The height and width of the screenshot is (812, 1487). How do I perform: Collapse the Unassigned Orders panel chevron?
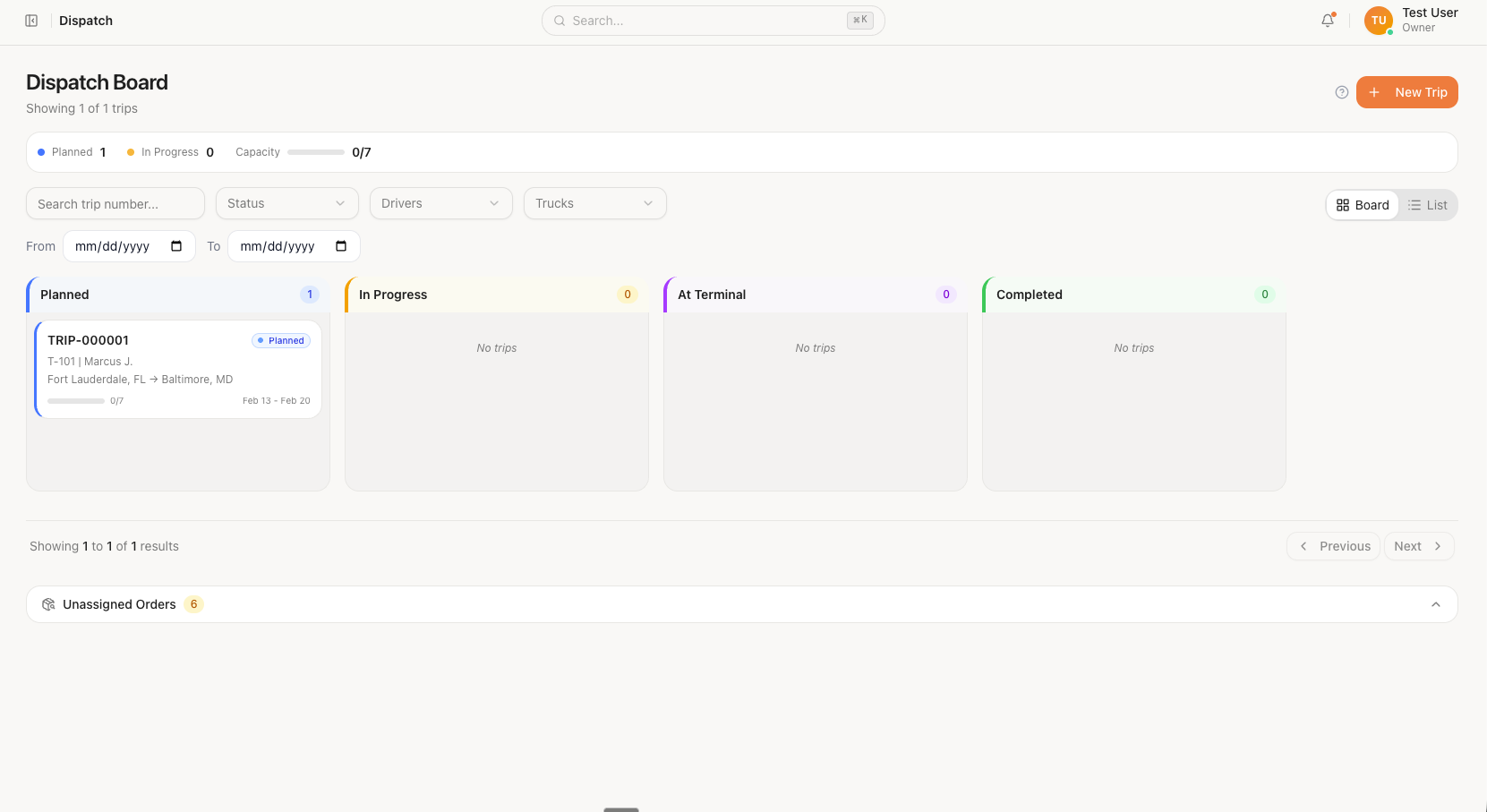pyautogui.click(x=1436, y=604)
